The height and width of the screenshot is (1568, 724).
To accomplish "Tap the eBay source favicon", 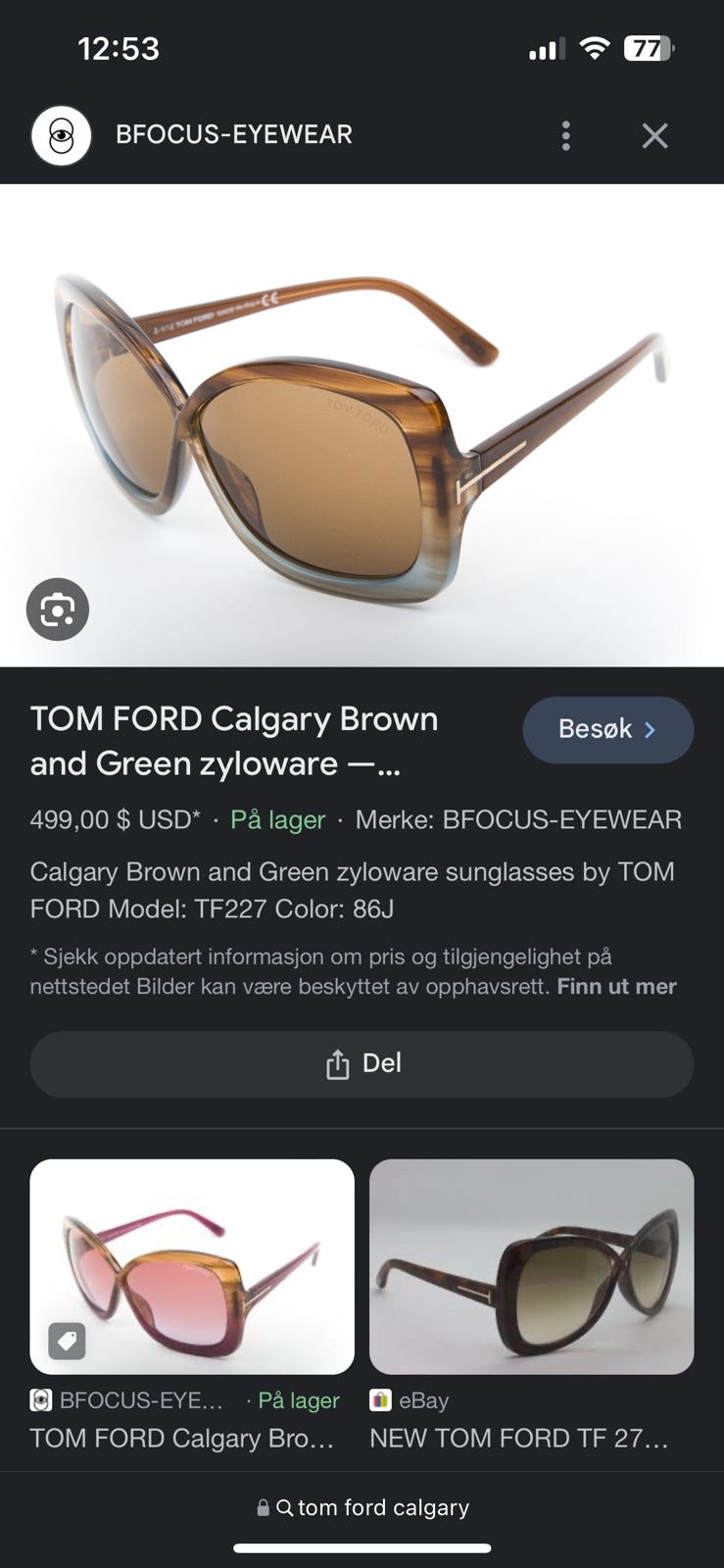I will click(x=380, y=1400).
